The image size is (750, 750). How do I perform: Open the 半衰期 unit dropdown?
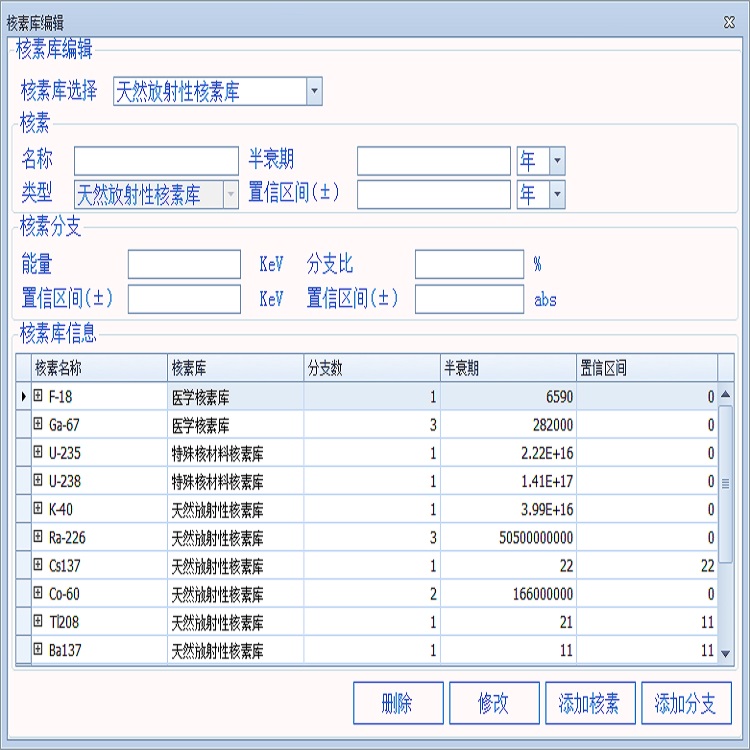(557, 161)
